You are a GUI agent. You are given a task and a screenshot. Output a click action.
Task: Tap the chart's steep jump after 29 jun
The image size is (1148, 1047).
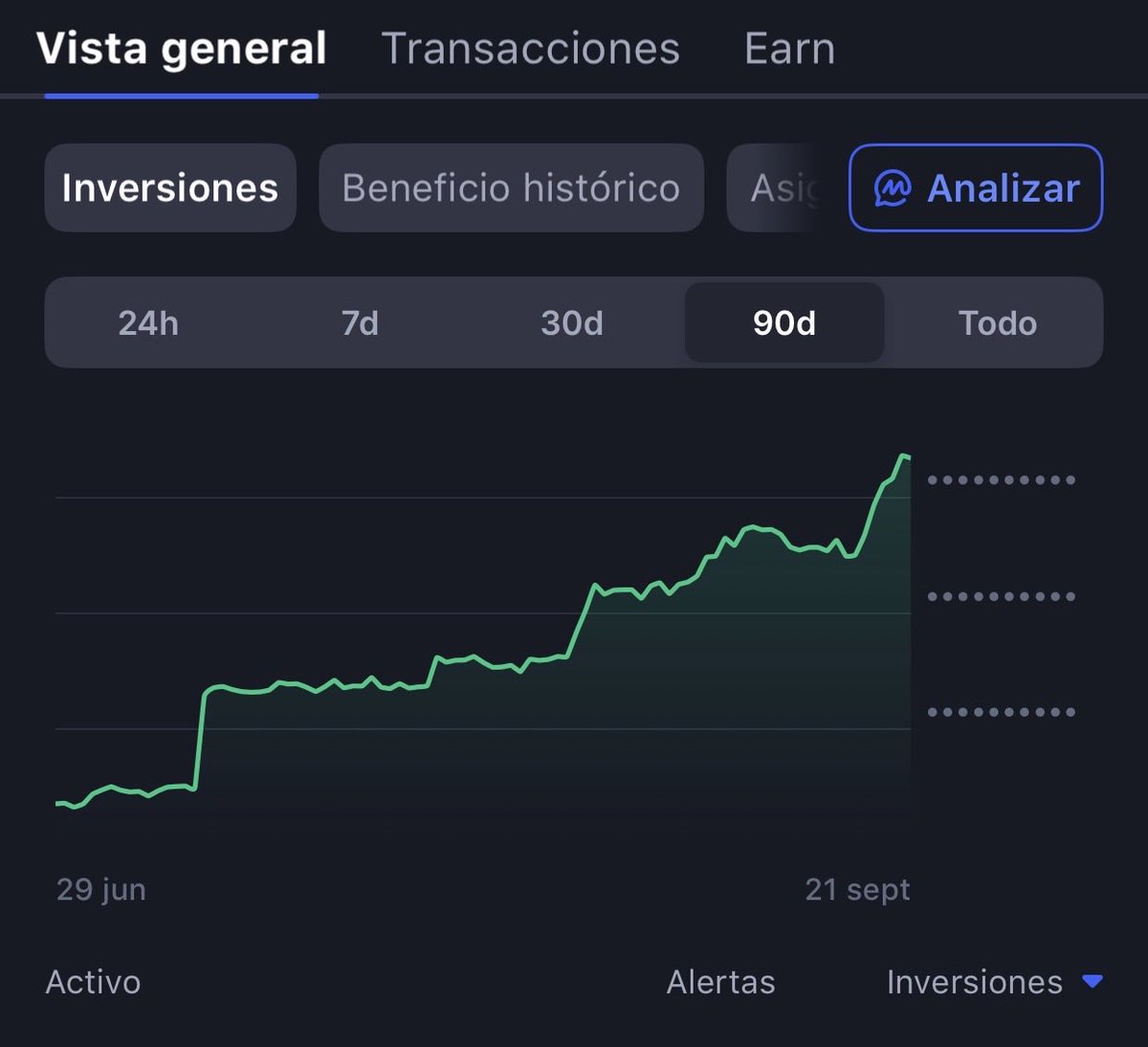pyautogui.click(x=199, y=737)
